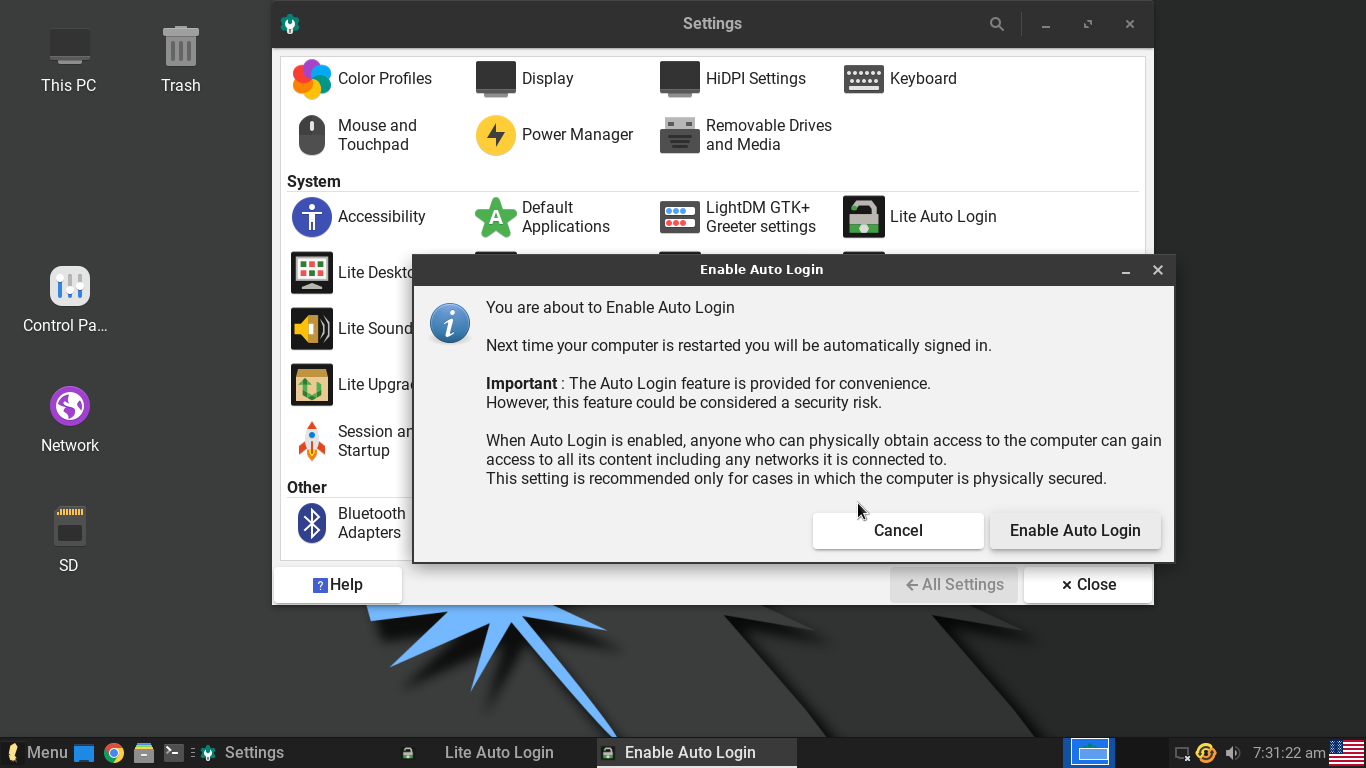Click the "You are about to Enable Auto Login" text

click(610, 308)
